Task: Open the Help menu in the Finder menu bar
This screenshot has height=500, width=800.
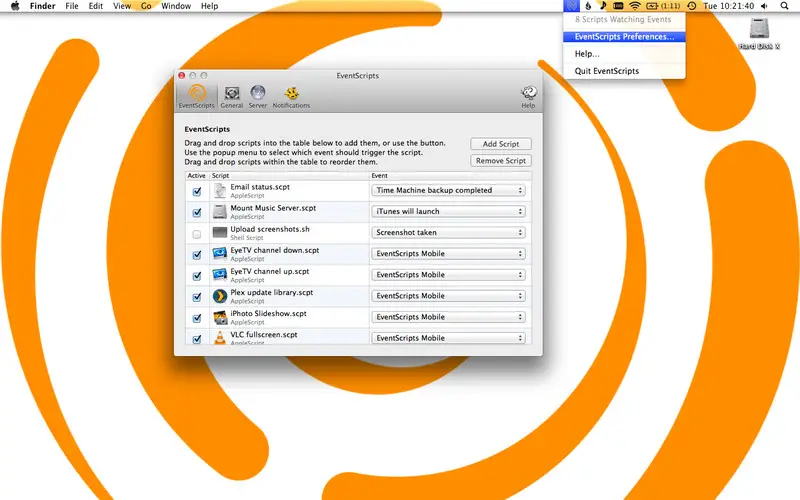Action: click(x=209, y=6)
